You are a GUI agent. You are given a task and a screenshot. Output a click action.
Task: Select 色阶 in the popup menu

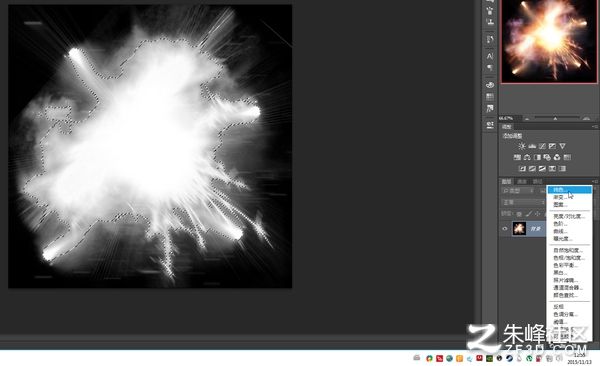(561, 224)
